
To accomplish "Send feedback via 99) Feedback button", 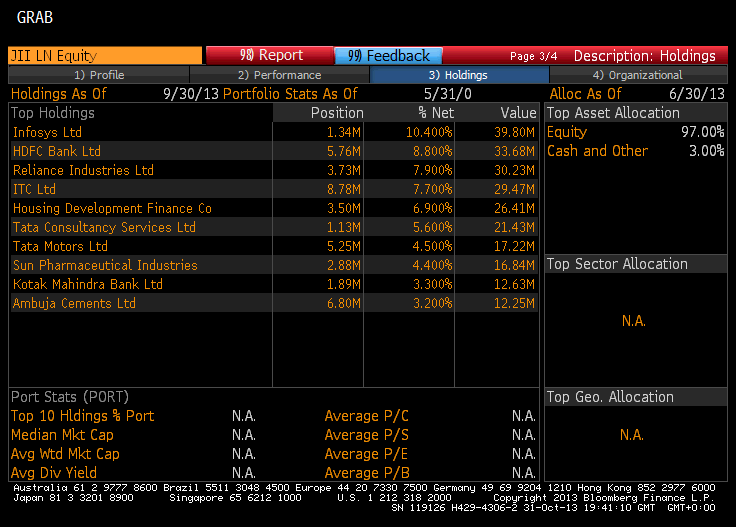I will point(388,55).
